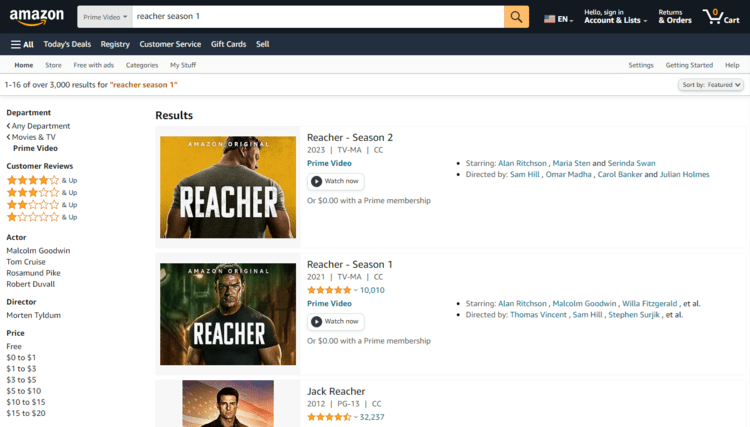
Task: Select the $0 to $1 price filter
Action: point(21,358)
